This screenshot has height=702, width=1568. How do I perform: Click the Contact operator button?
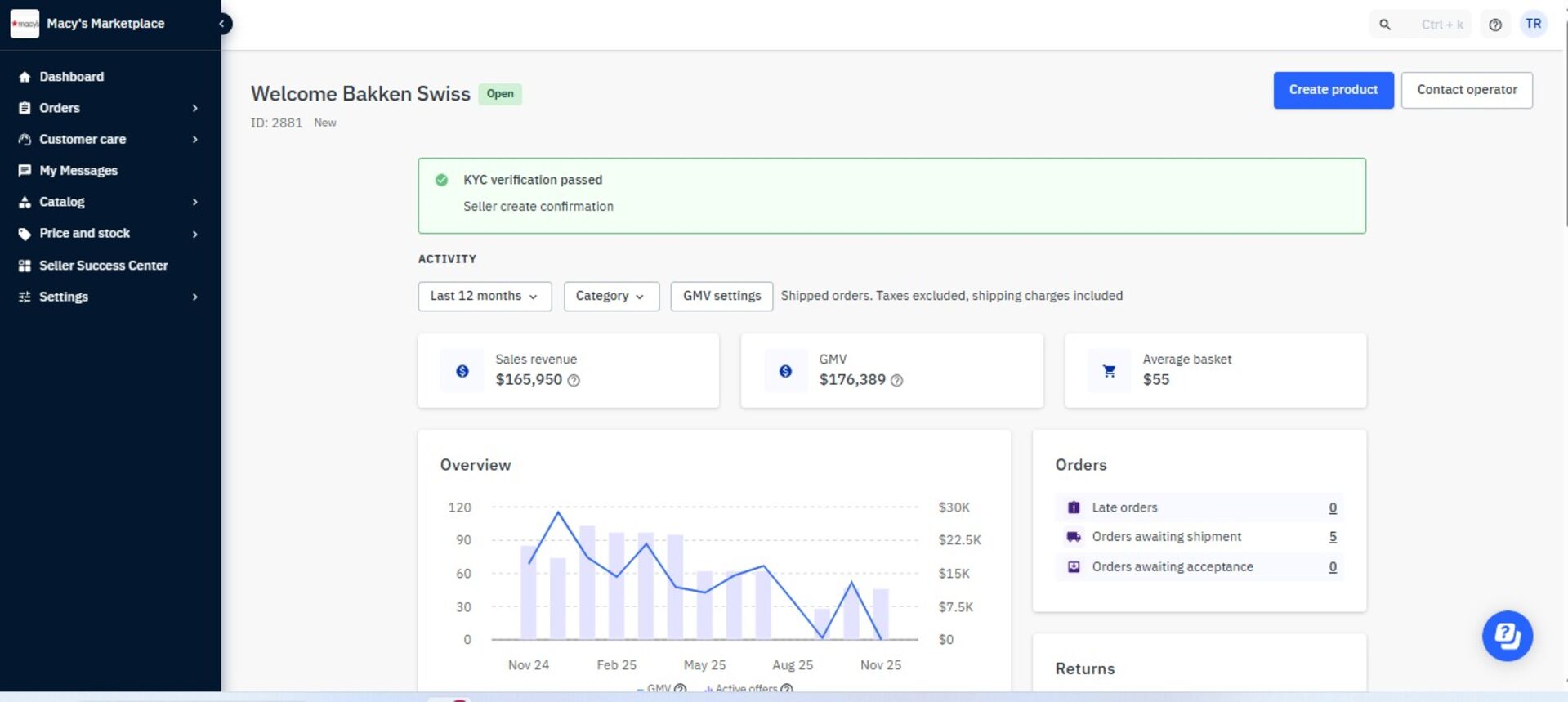click(x=1467, y=90)
